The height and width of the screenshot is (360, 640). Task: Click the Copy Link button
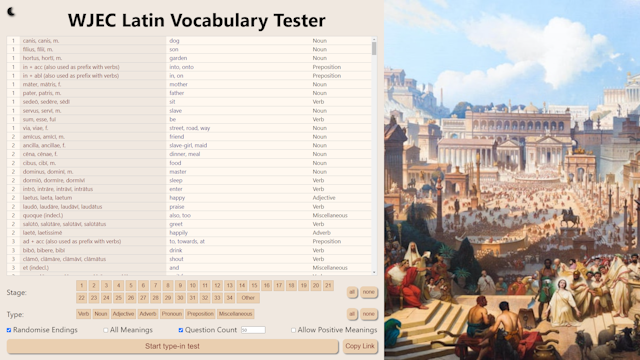coord(360,346)
